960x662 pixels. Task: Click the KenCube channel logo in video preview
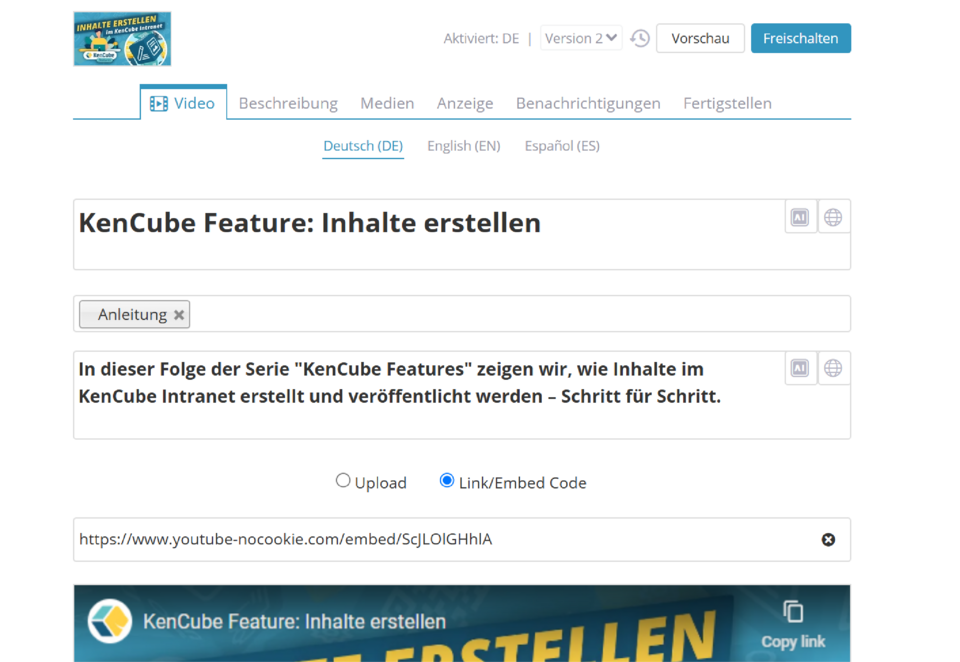(110, 621)
